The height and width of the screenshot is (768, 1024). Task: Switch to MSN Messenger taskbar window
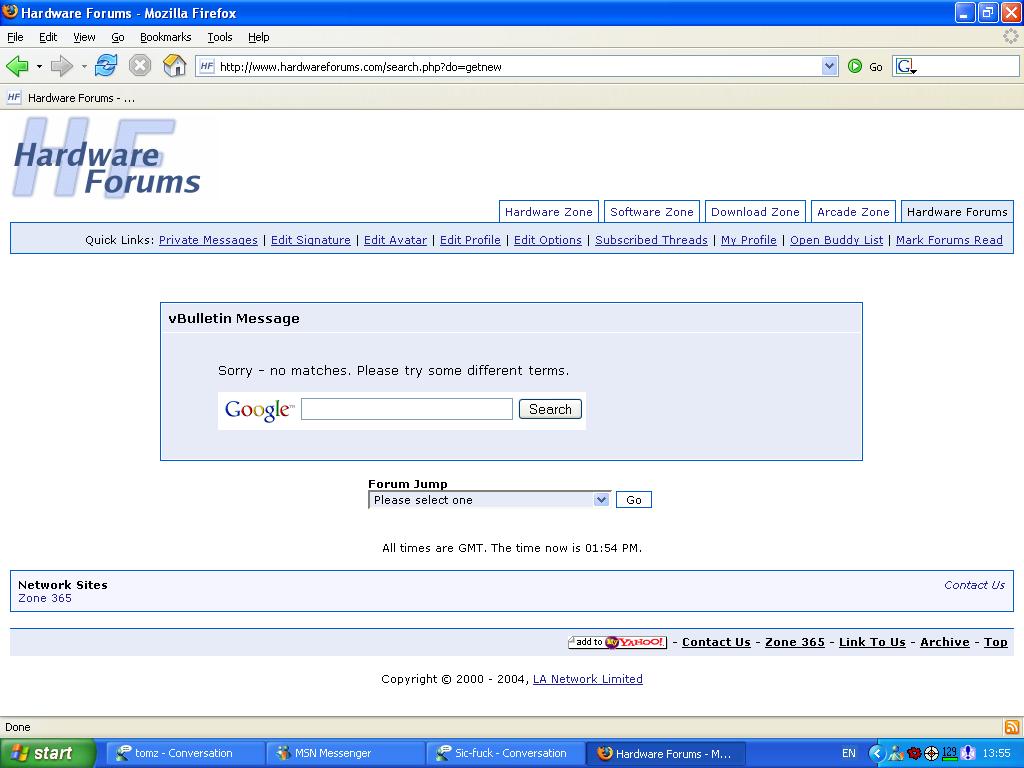pyautogui.click(x=343, y=753)
